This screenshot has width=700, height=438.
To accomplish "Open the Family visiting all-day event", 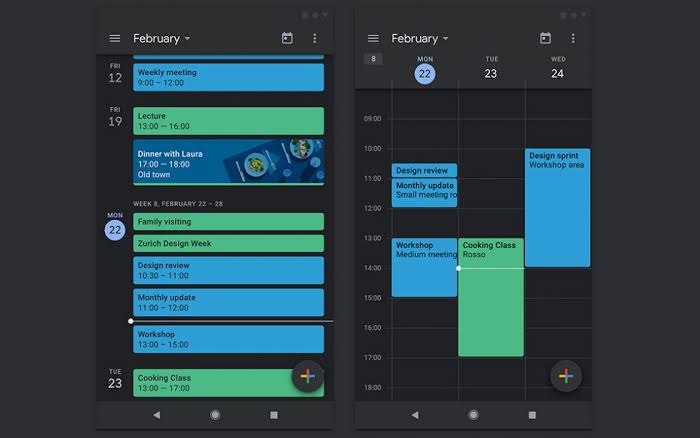I will [x=229, y=221].
